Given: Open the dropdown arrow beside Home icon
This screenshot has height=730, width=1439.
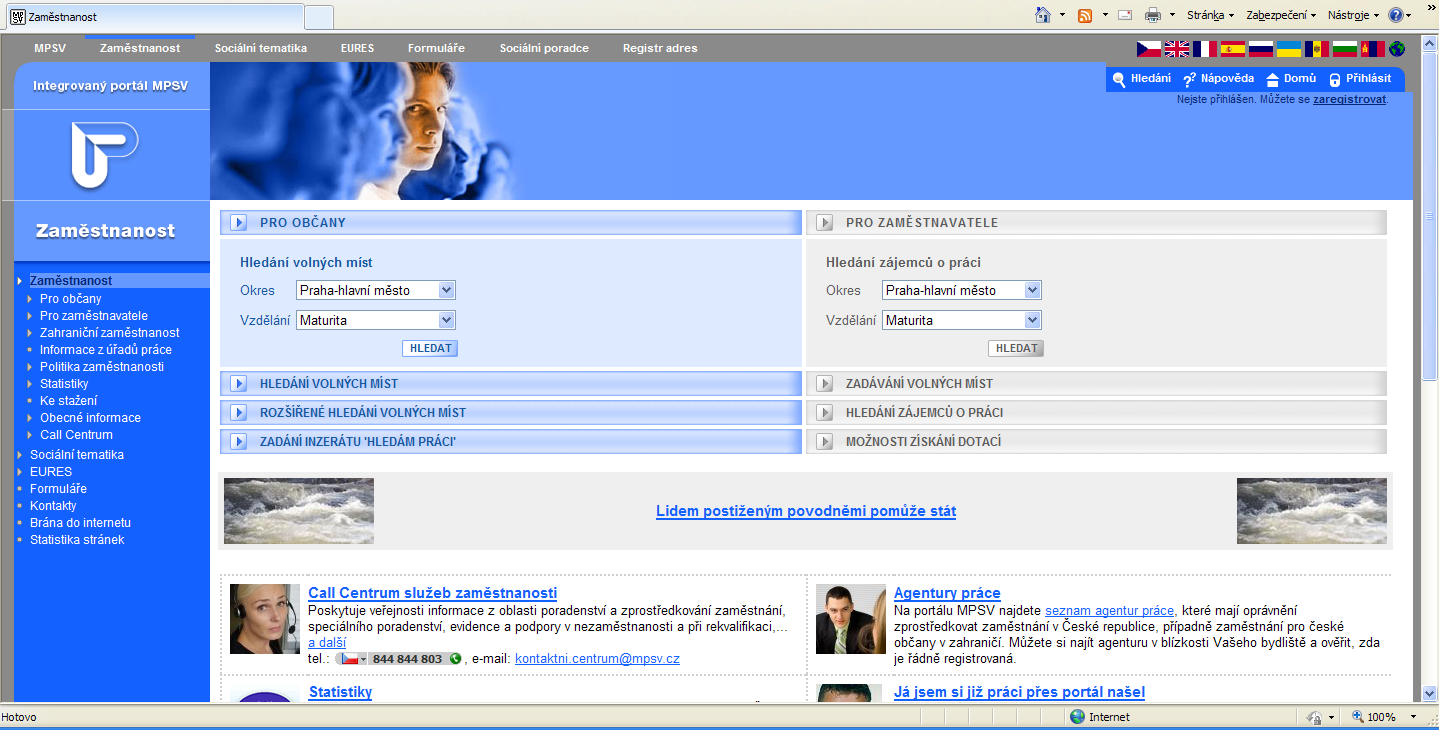Looking at the screenshot, I should pyautogui.click(x=1064, y=16).
